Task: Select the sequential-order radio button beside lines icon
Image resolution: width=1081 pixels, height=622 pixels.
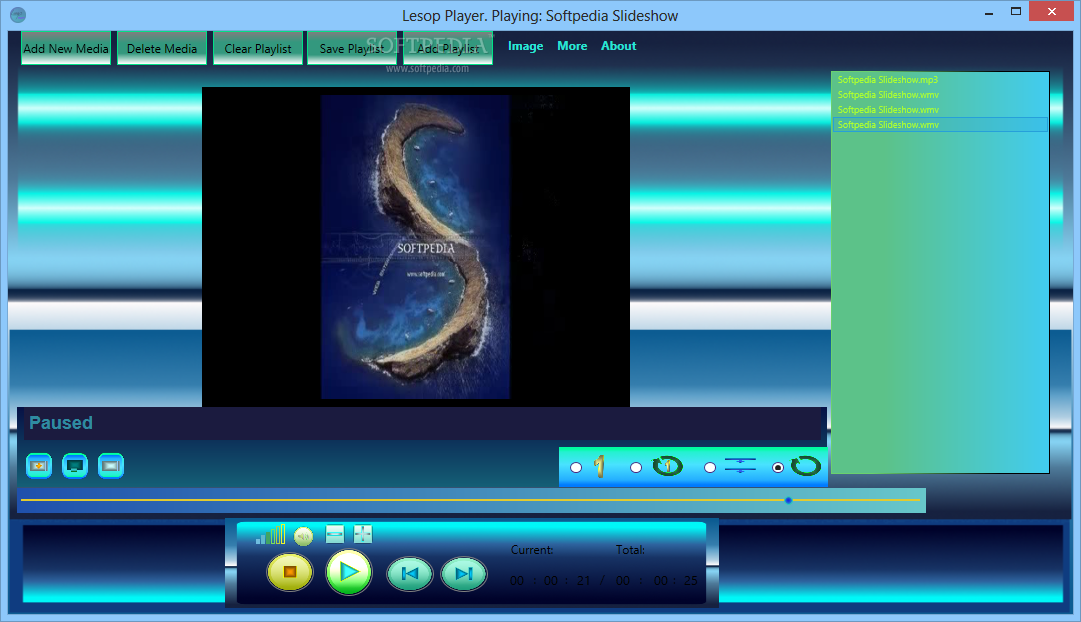Action: pyautogui.click(x=709, y=468)
